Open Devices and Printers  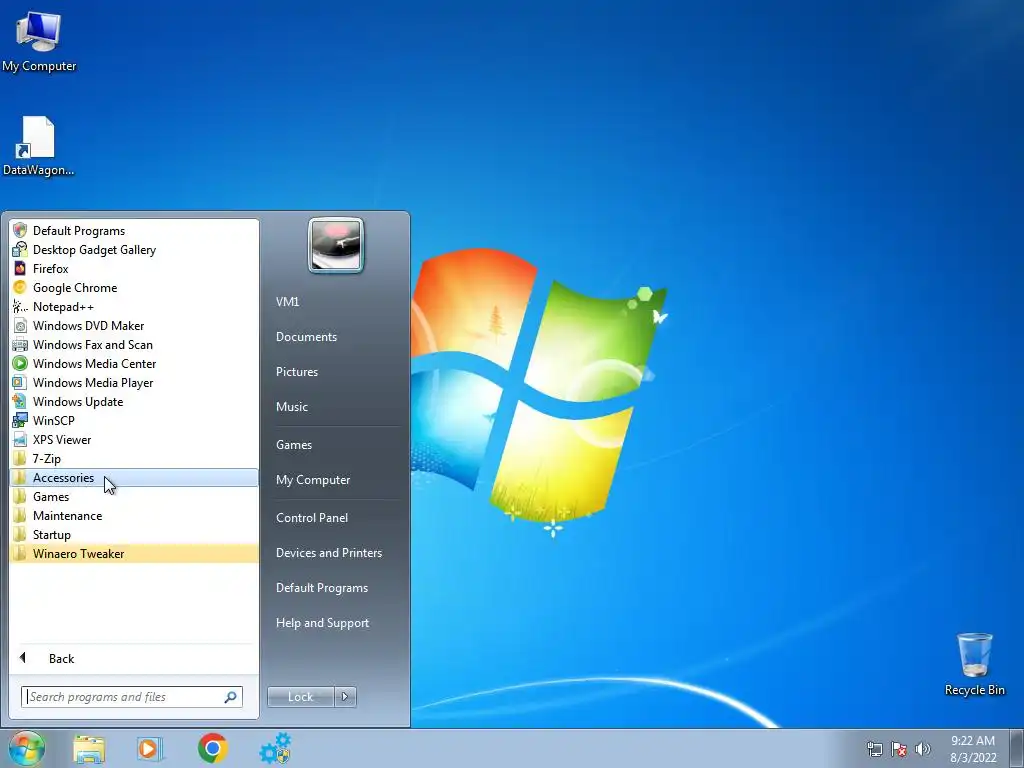point(328,552)
